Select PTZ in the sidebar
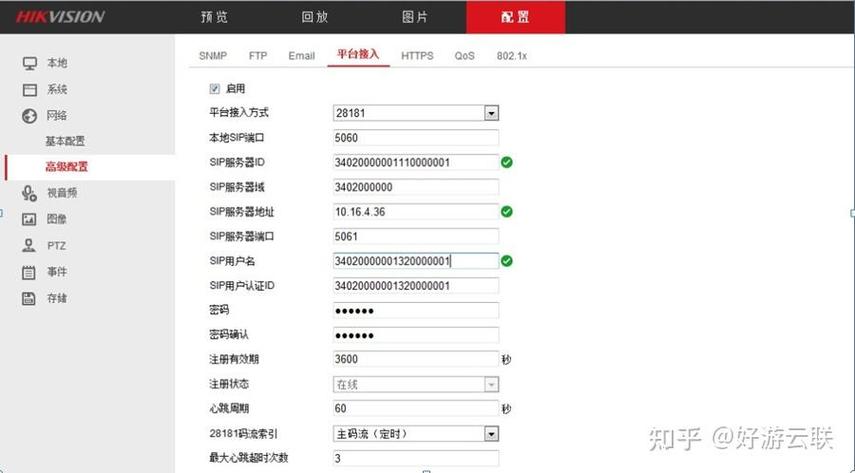The width and height of the screenshot is (855, 473). [x=56, y=246]
